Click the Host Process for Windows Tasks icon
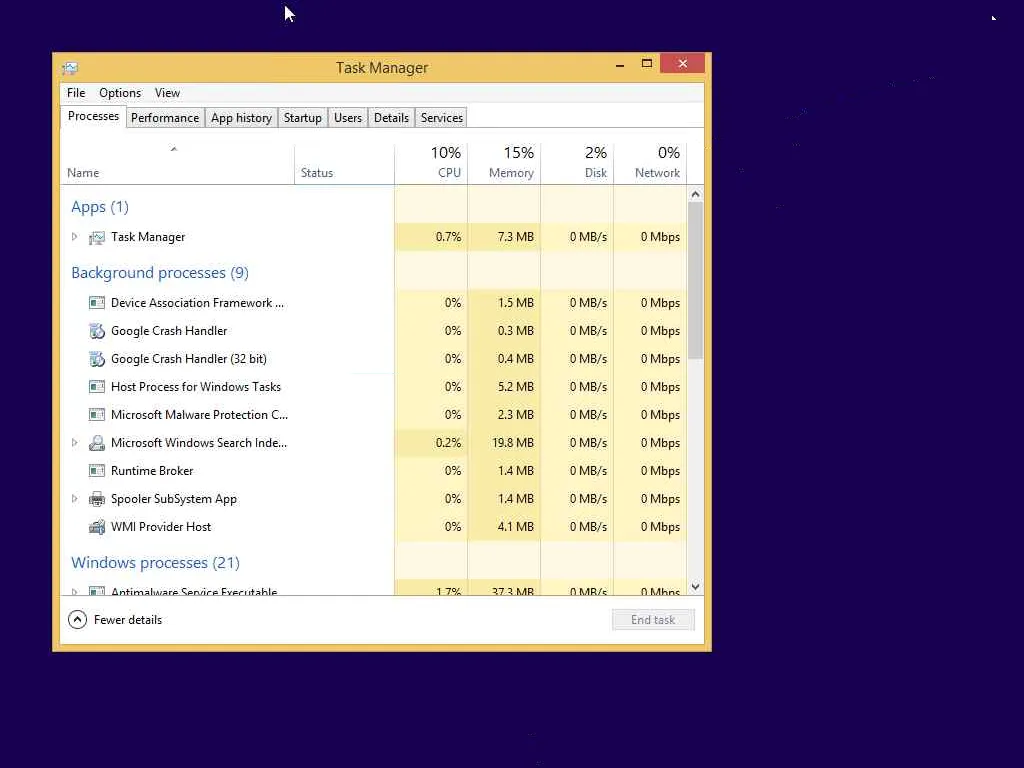This screenshot has height=768, width=1024. click(x=97, y=387)
